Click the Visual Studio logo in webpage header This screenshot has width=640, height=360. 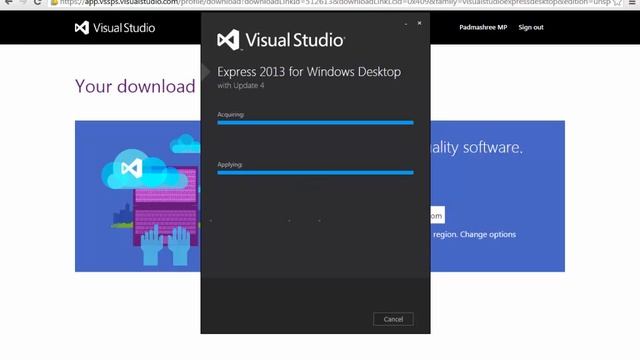(x=115, y=28)
